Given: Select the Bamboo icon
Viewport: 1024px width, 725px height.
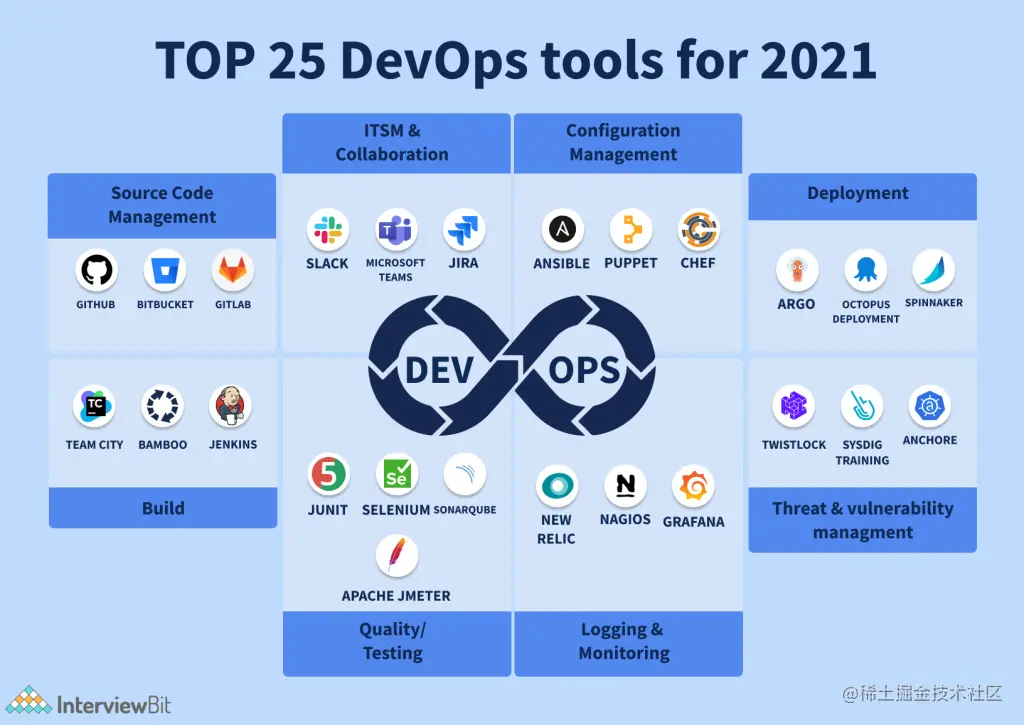Looking at the screenshot, I should (x=162, y=406).
